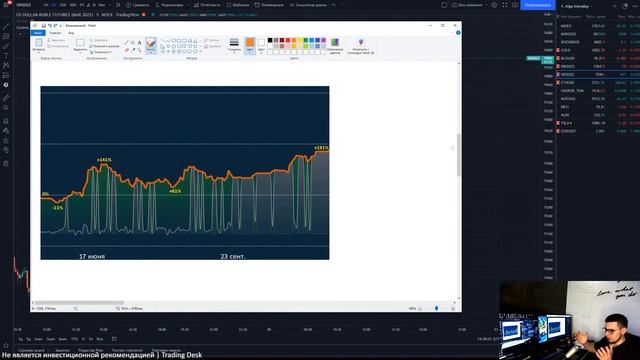Click the Paint zoom in plus button
The image size is (640, 360).
(453, 309)
